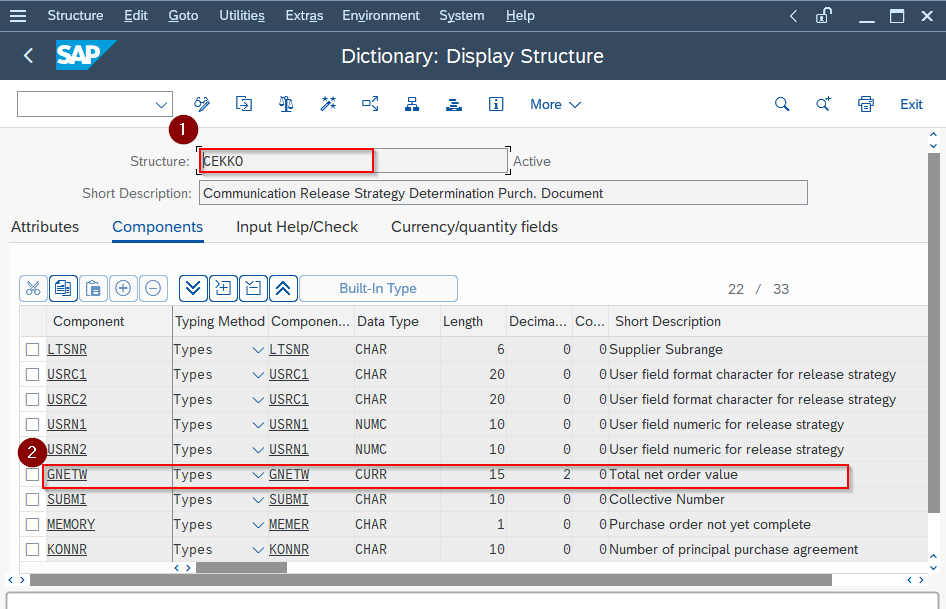
Task: Click the Display/Change pencil-glasses icon
Action: tap(202, 104)
